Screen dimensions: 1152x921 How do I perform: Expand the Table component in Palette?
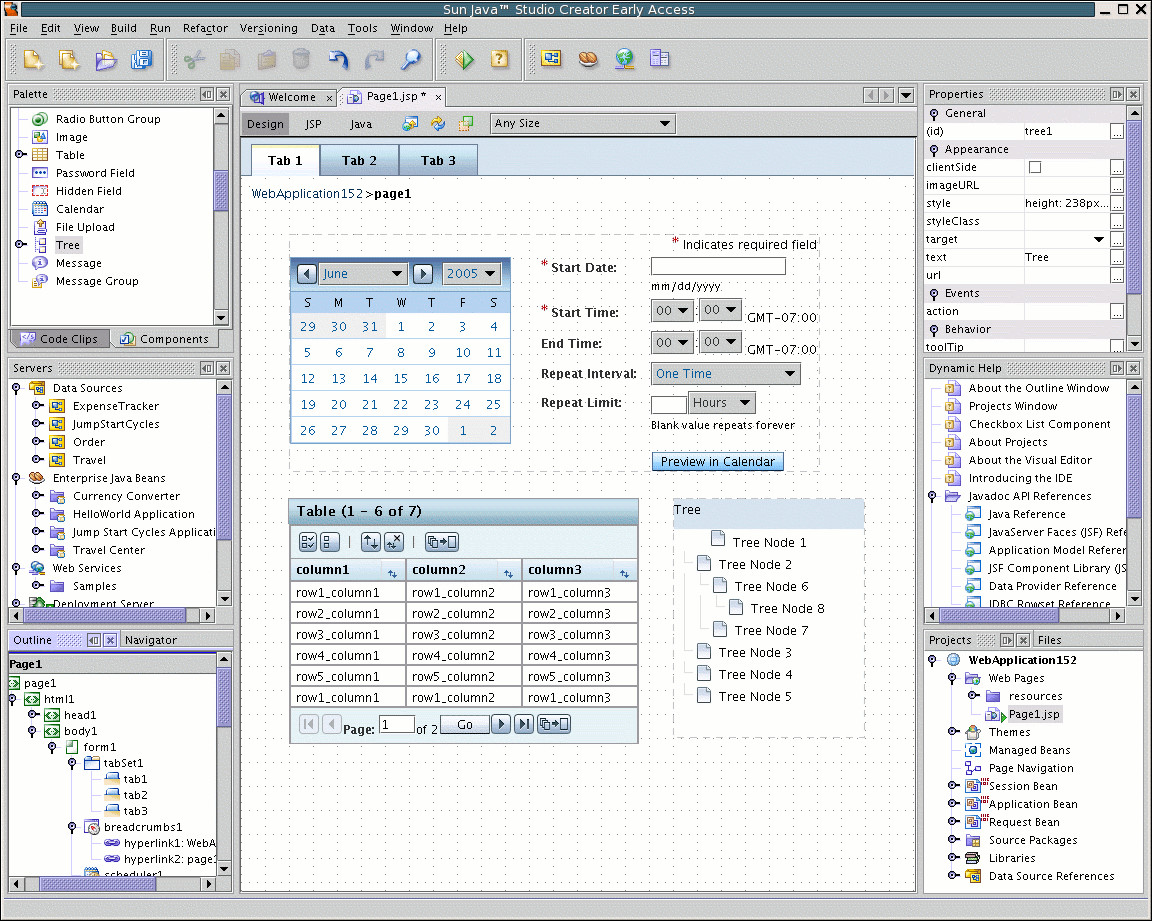pos(21,154)
